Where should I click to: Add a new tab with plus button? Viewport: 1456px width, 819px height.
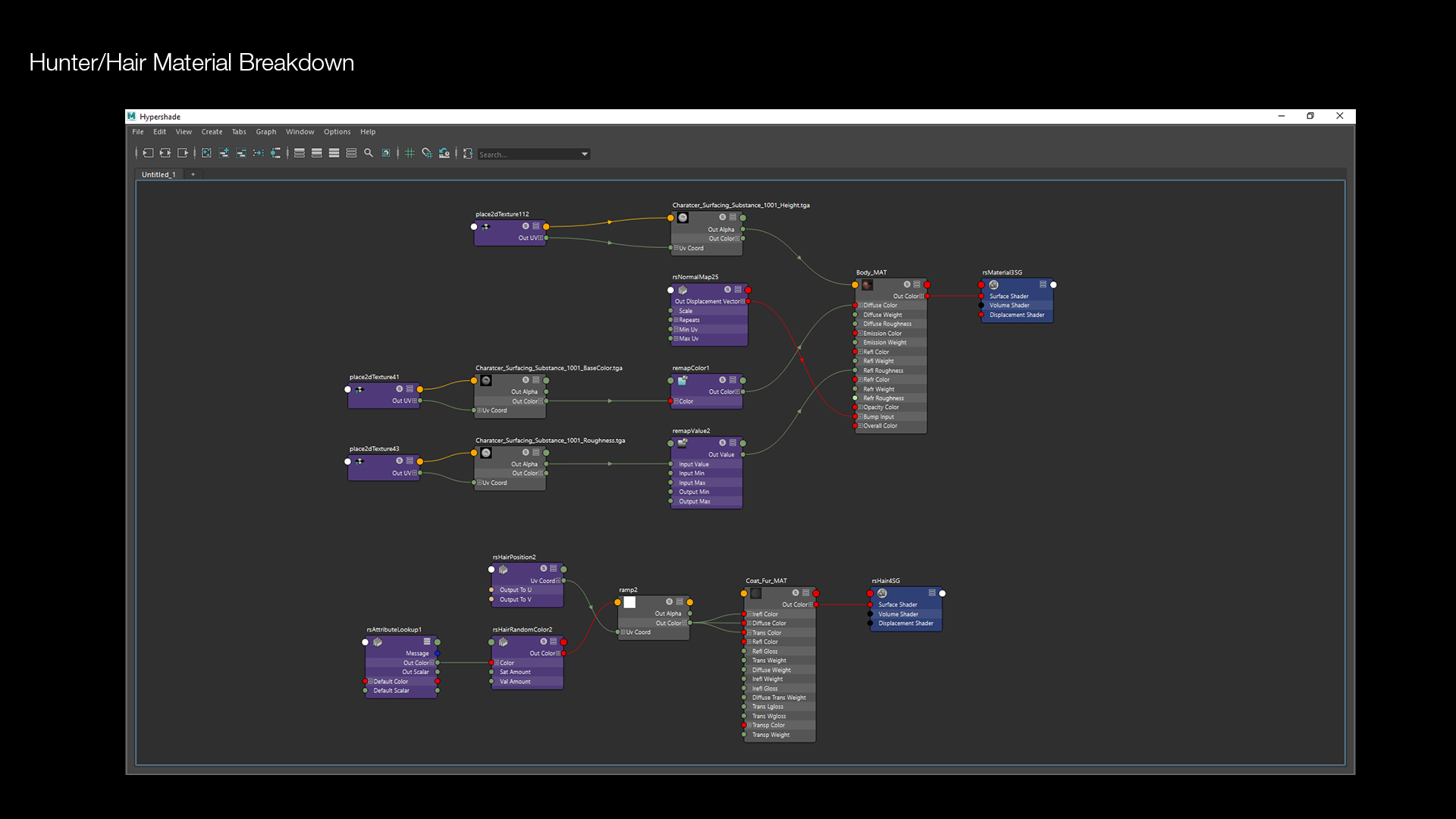point(193,174)
